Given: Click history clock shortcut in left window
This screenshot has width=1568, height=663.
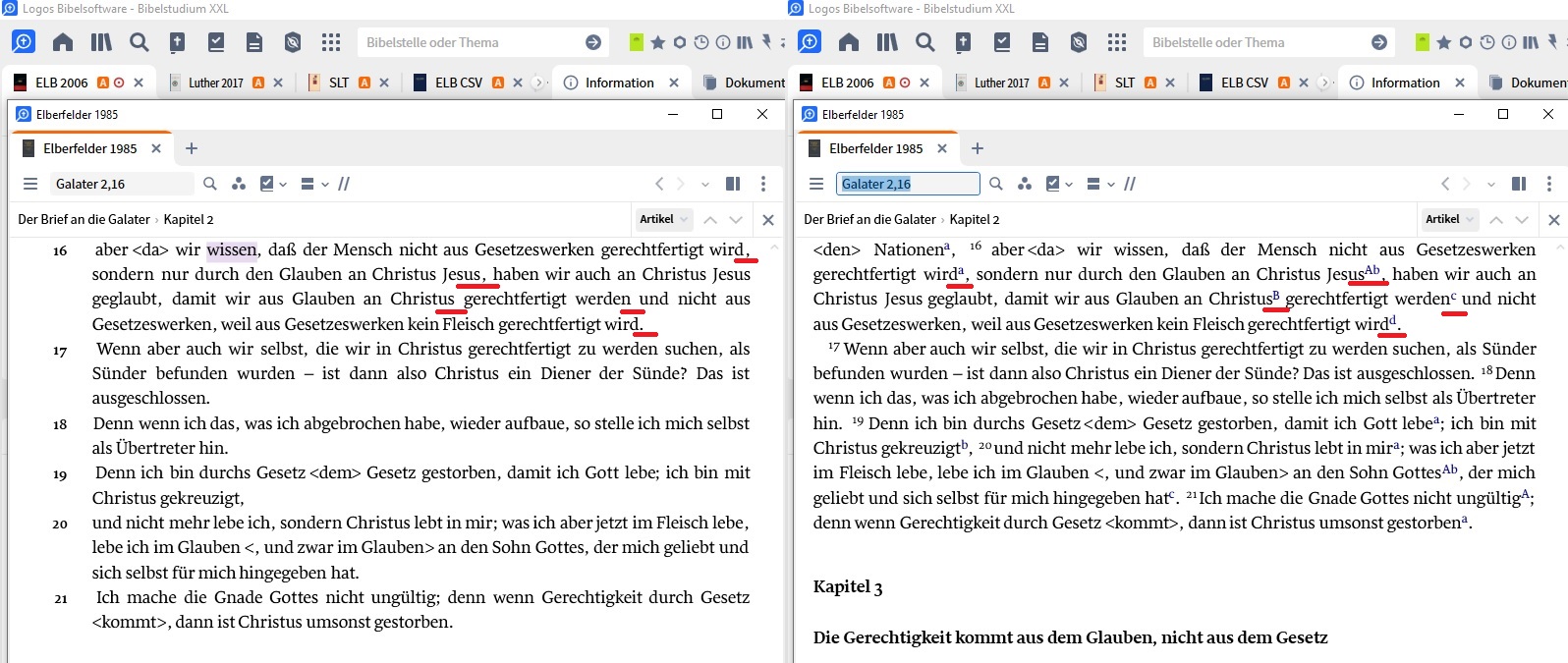Looking at the screenshot, I should pos(701,42).
